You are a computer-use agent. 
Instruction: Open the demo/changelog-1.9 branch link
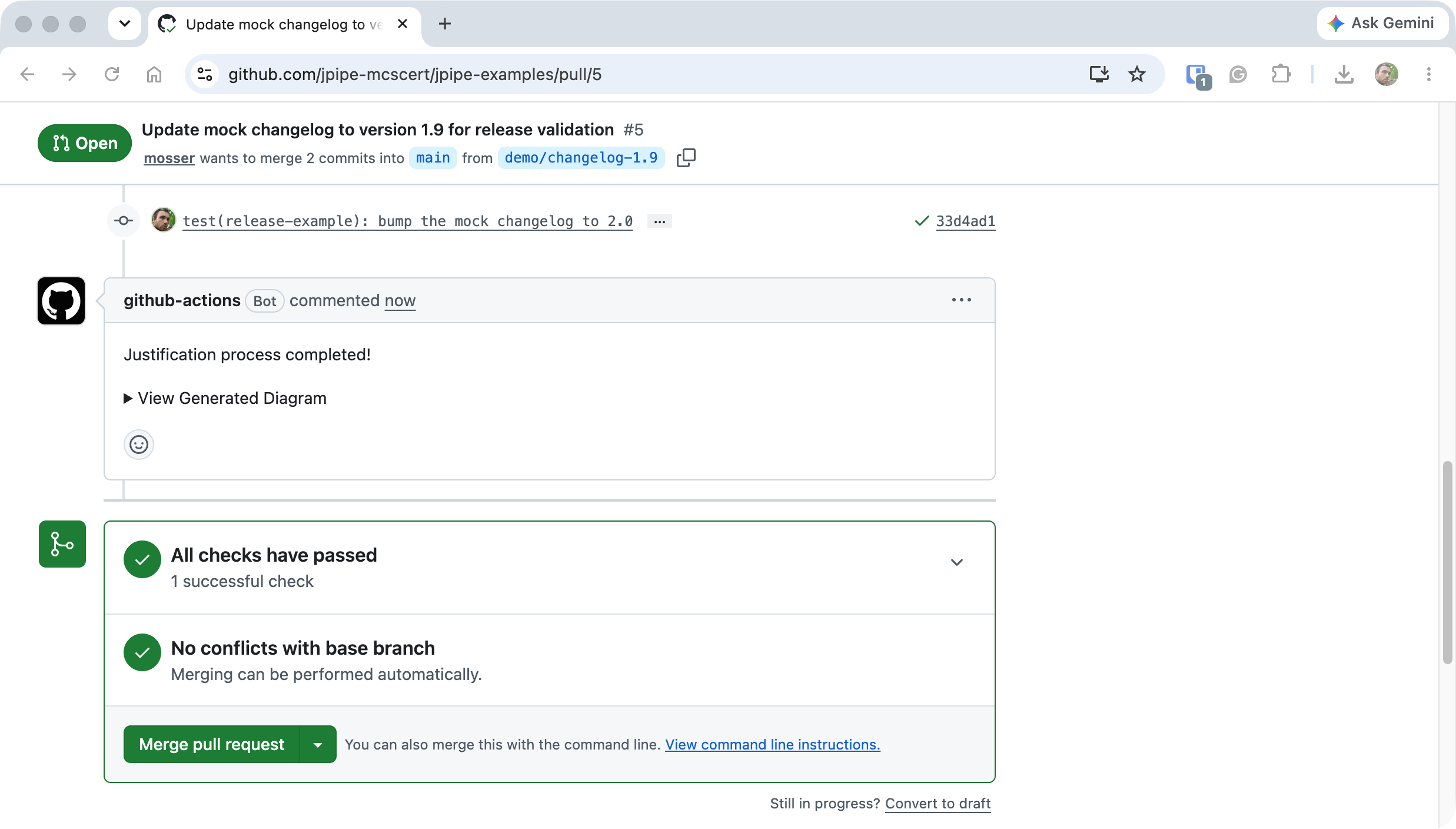581,158
